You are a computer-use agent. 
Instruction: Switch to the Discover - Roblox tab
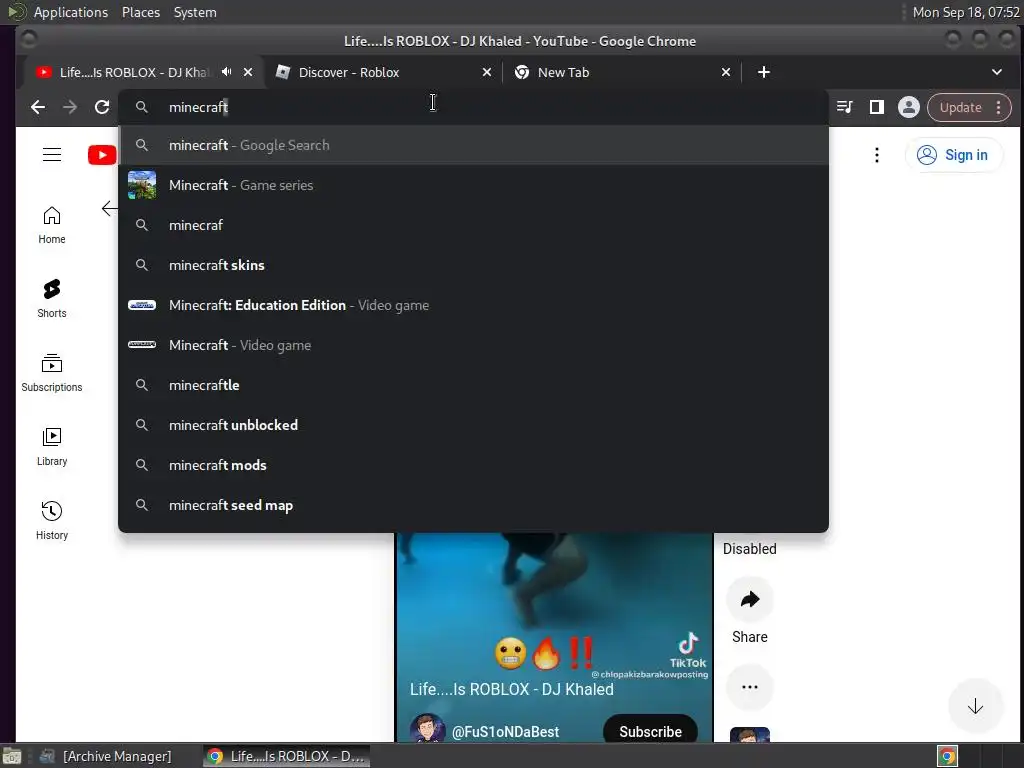(383, 72)
